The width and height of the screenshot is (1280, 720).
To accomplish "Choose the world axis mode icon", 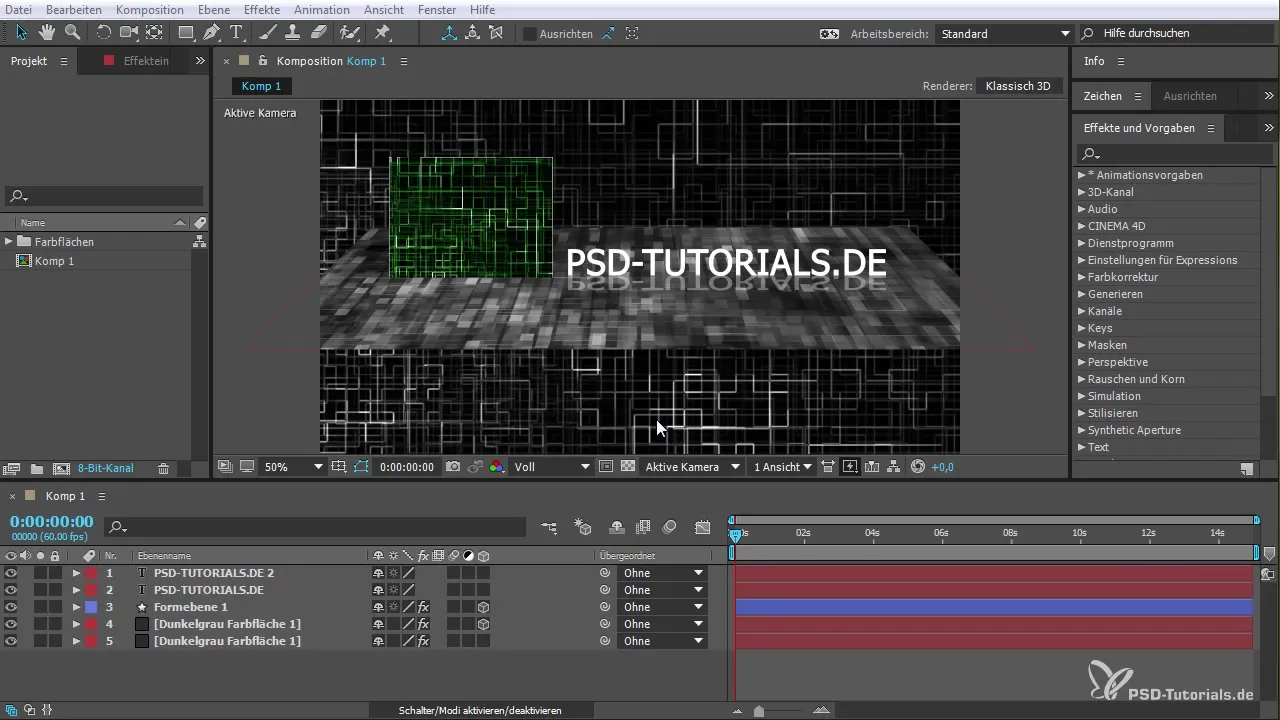I will 473,33.
